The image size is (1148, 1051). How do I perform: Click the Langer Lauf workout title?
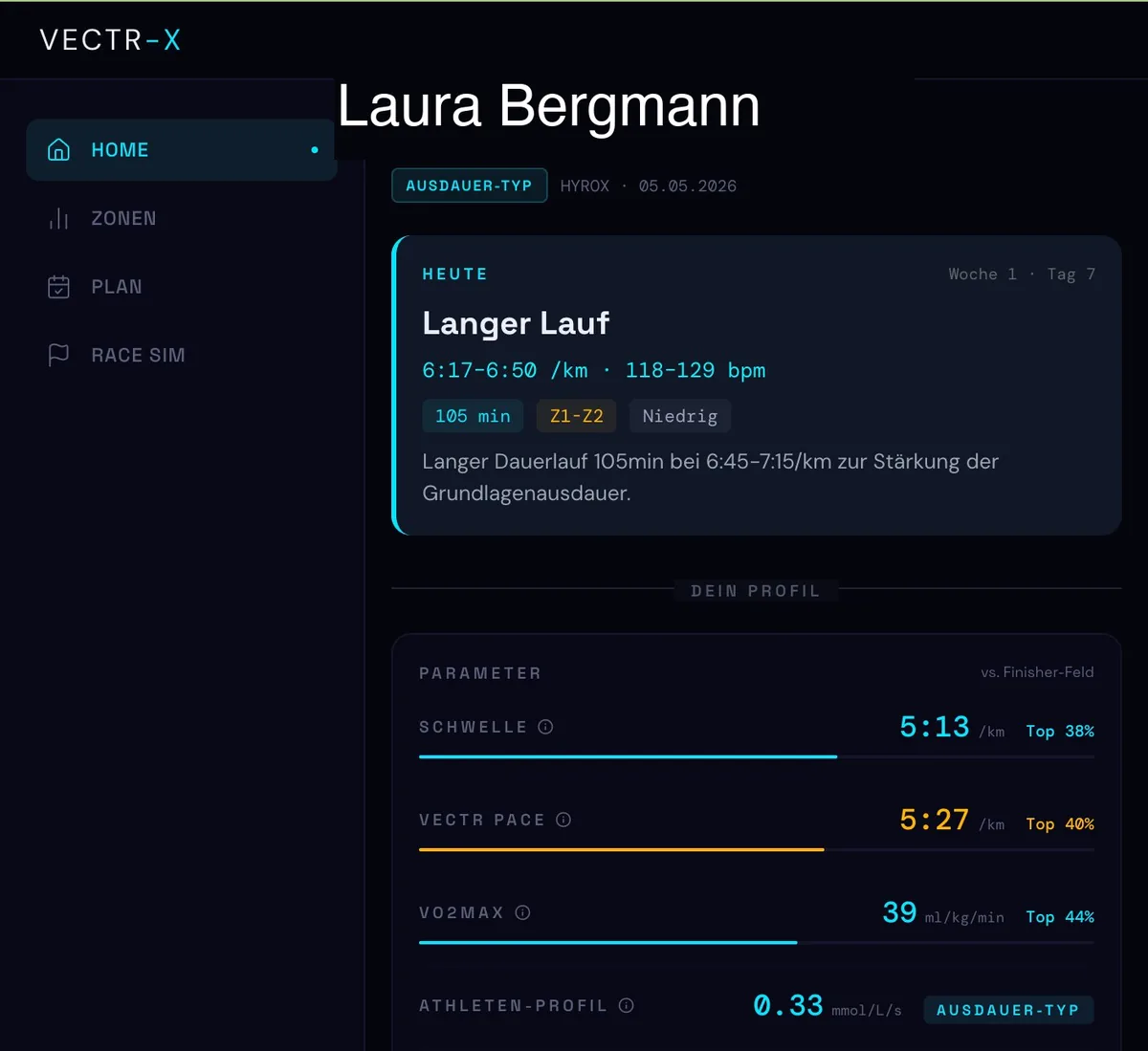pyautogui.click(x=516, y=323)
